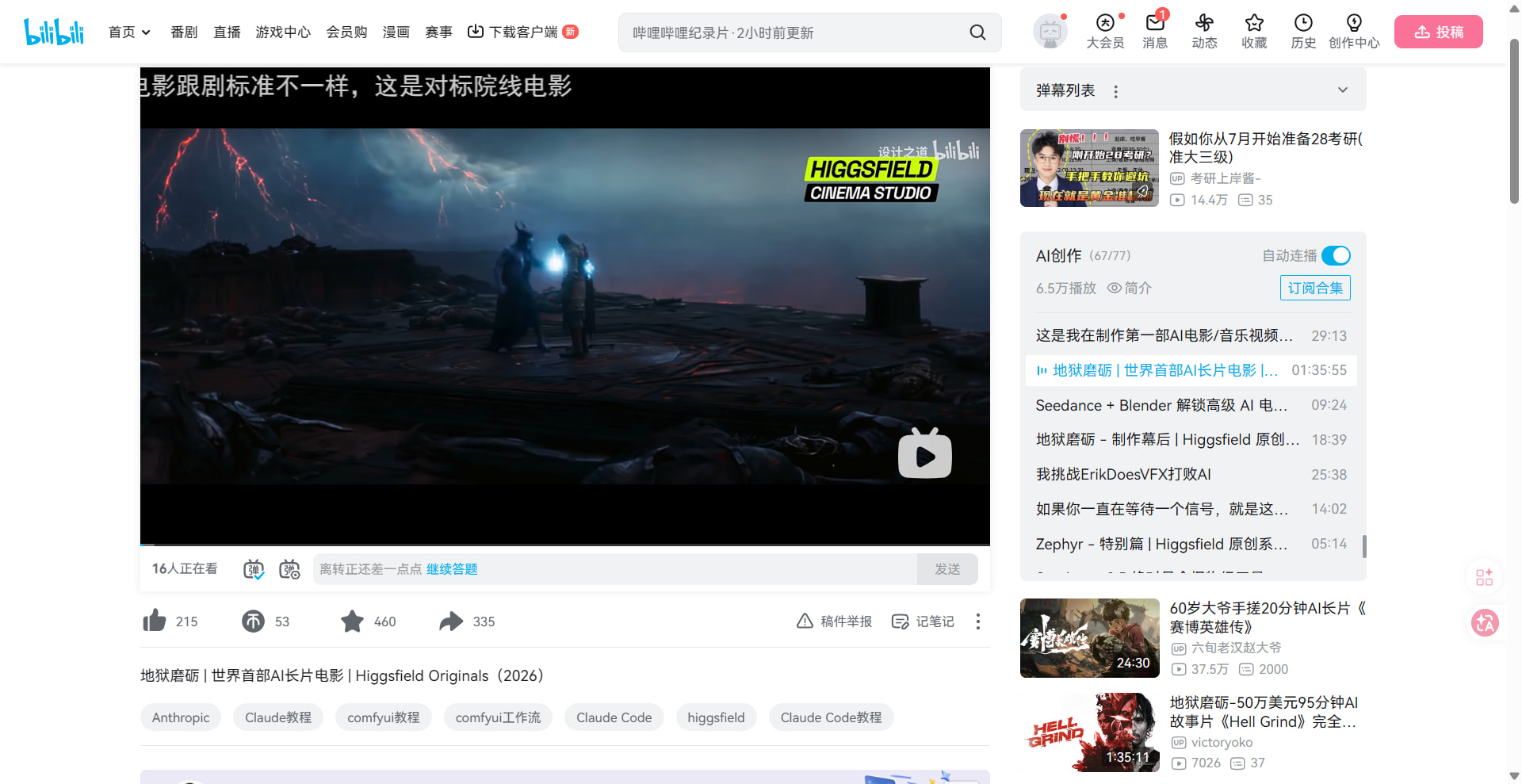This screenshot has width=1522, height=784.
Task: Open Hell Grind video thumbnail
Action: pos(1089,732)
